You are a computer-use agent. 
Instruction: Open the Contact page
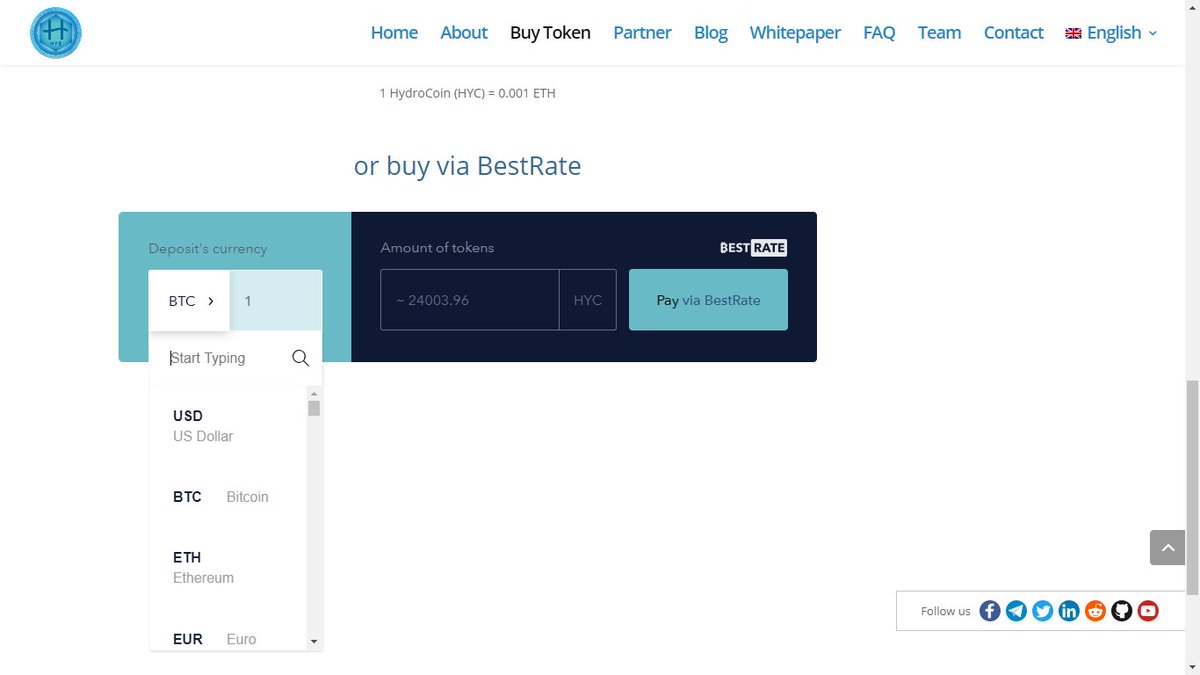click(1013, 33)
